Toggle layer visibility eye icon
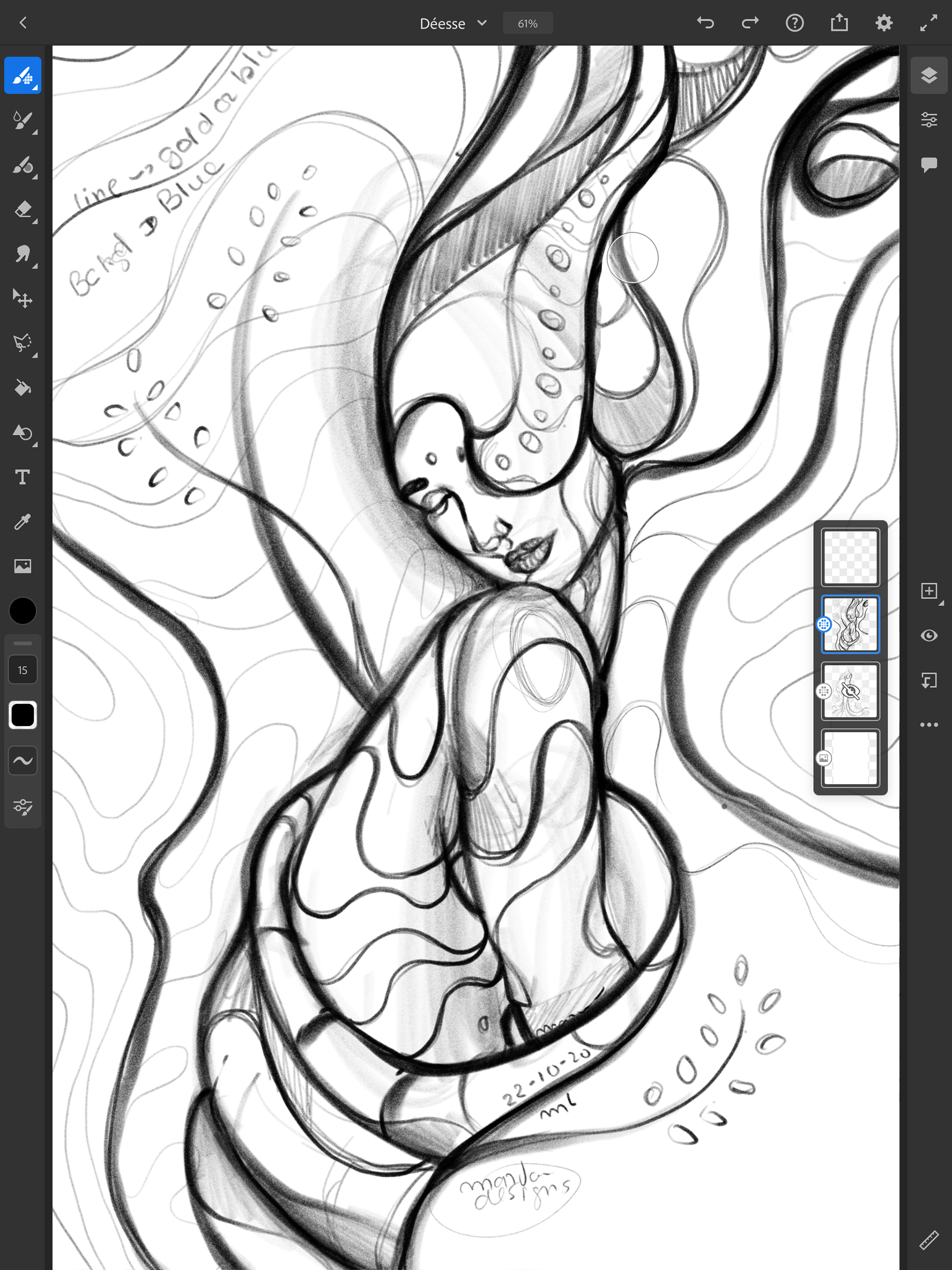 click(929, 636)
